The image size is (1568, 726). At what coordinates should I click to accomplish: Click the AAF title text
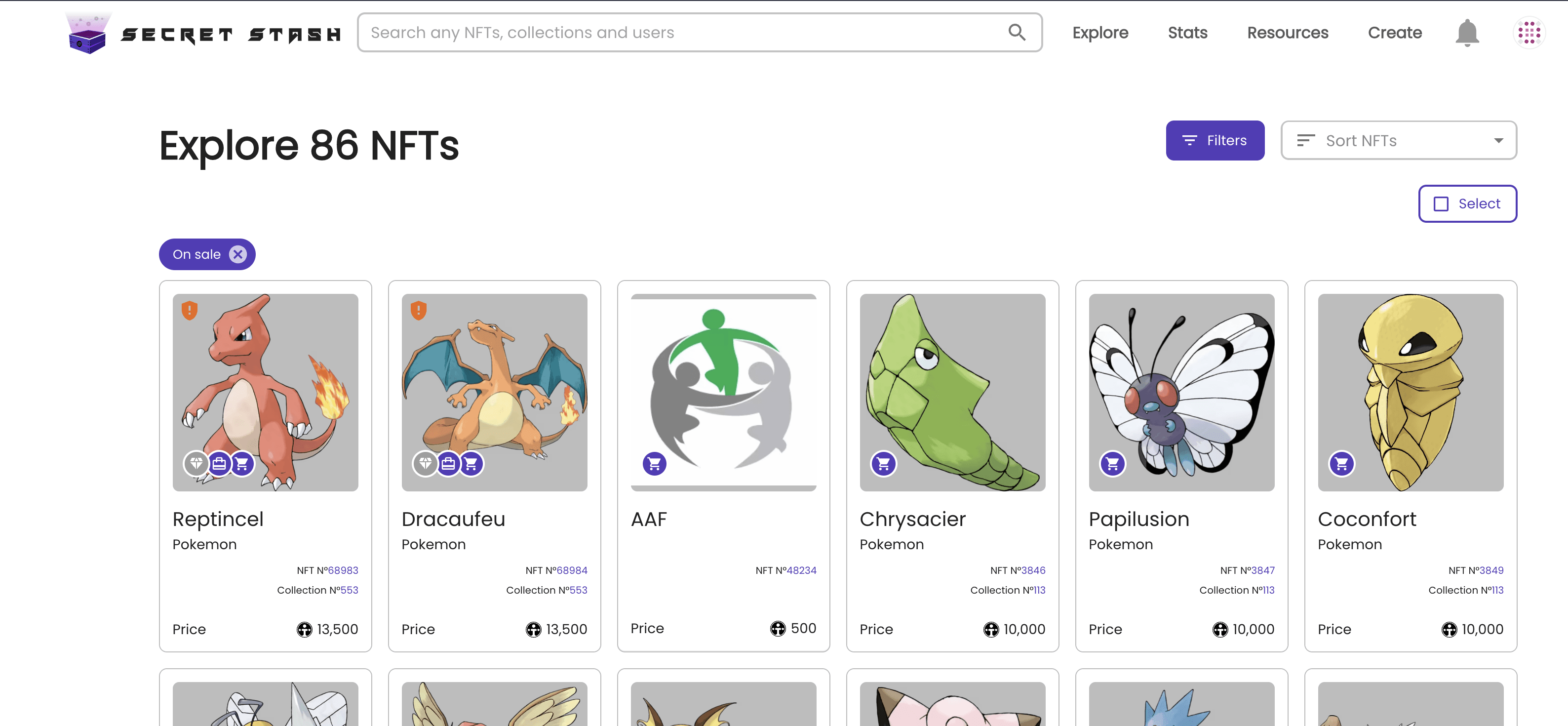[x=649, y=520]
